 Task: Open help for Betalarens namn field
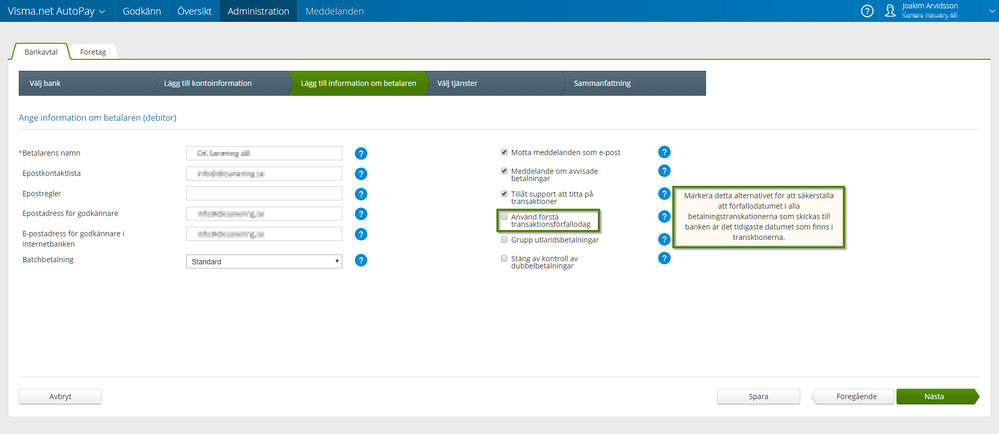[x=361, y=153]
